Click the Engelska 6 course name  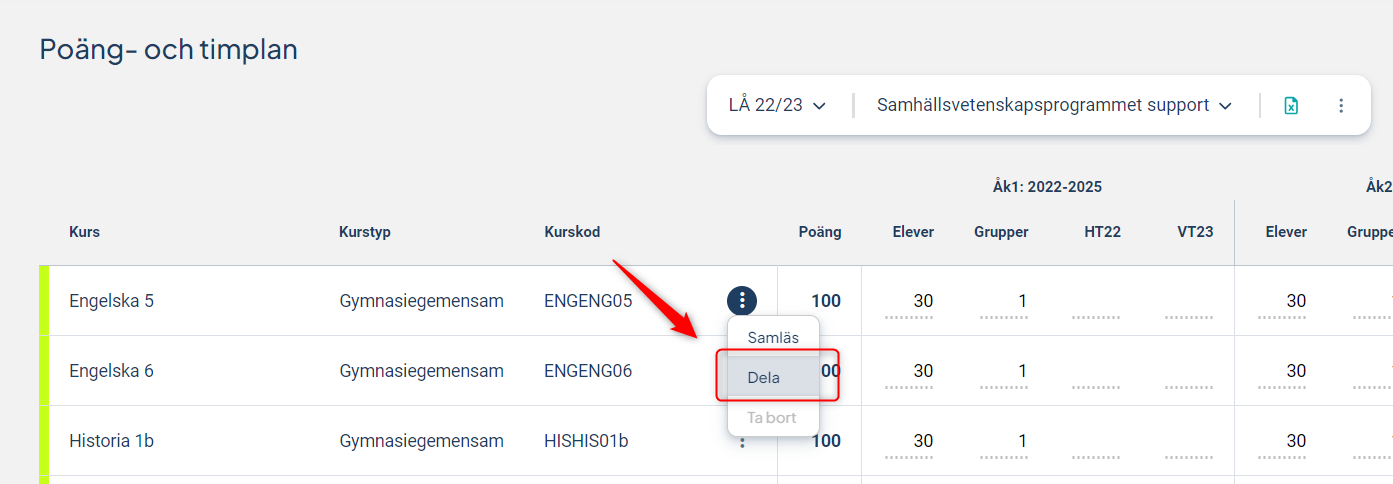click(111, 371)
